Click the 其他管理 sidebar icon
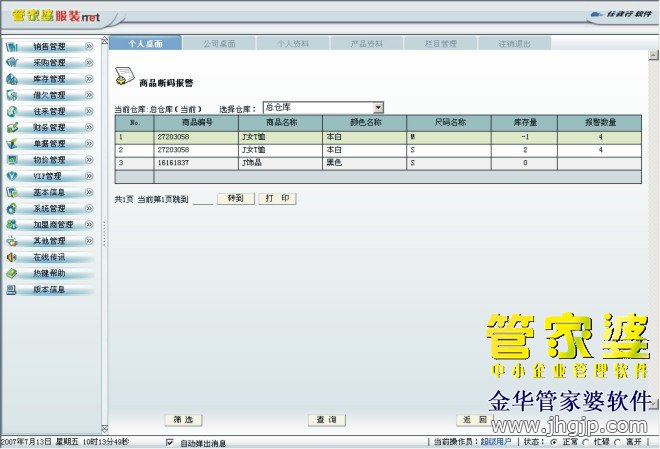Viewport: 660px width, 449px height. click(x=12, y=241)
